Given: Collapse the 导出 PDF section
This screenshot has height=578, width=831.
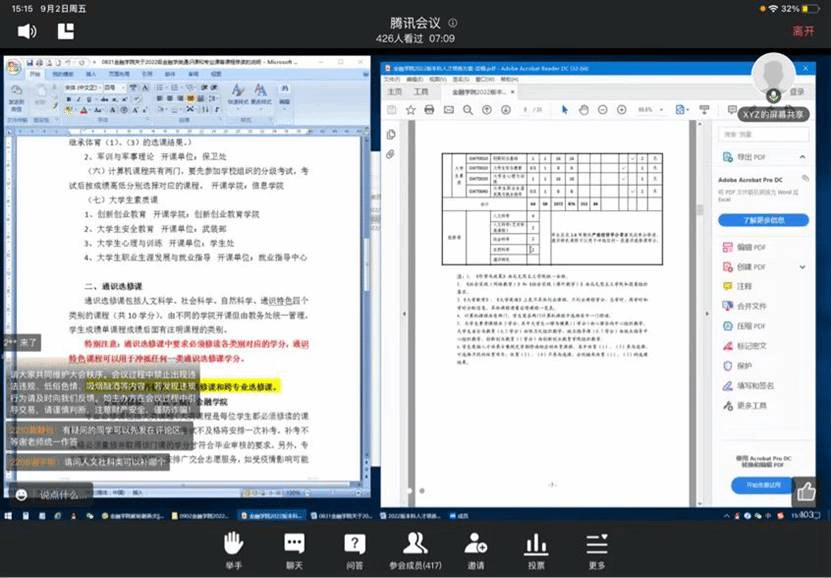Looking at the screenshot, I should (x=800, y=157).
